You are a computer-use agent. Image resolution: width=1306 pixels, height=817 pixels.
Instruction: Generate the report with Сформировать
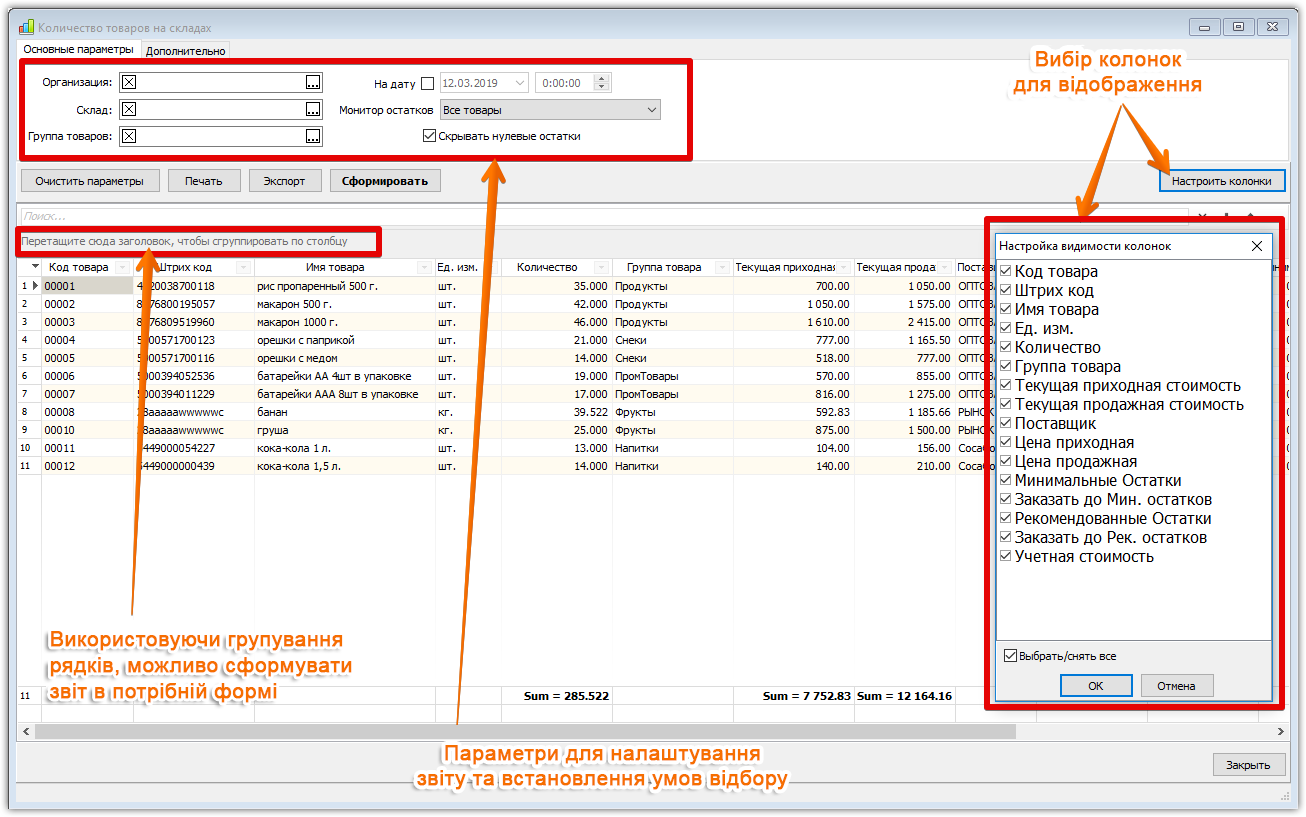[385, 181]
